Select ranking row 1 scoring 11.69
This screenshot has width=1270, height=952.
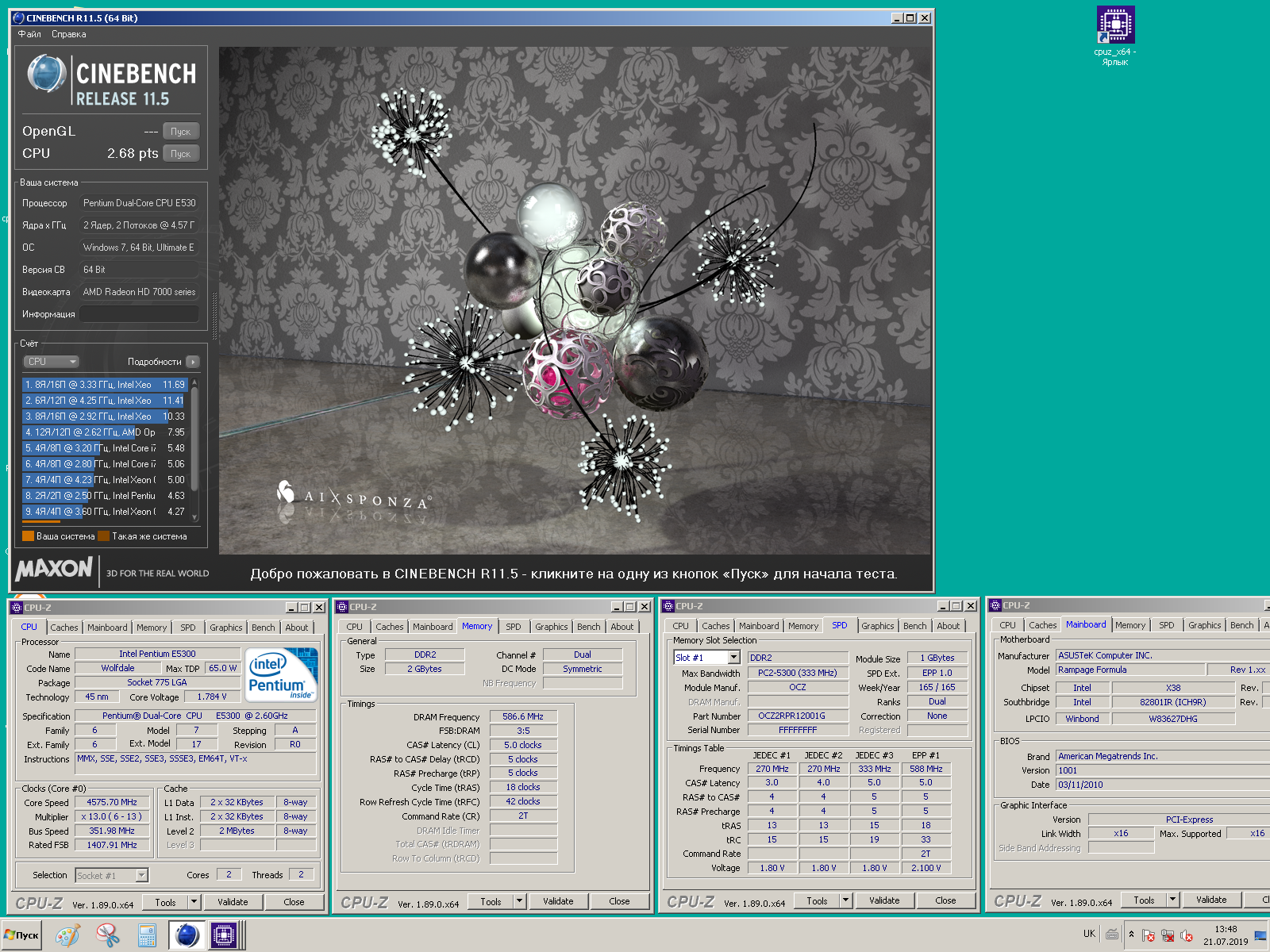(105, 385)
